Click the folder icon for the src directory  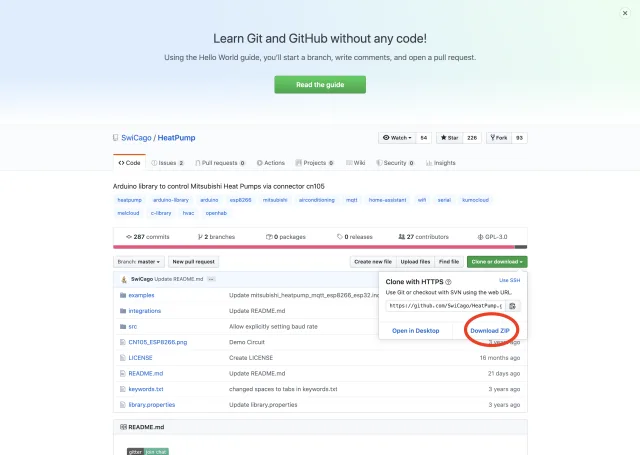coord(122,326)
